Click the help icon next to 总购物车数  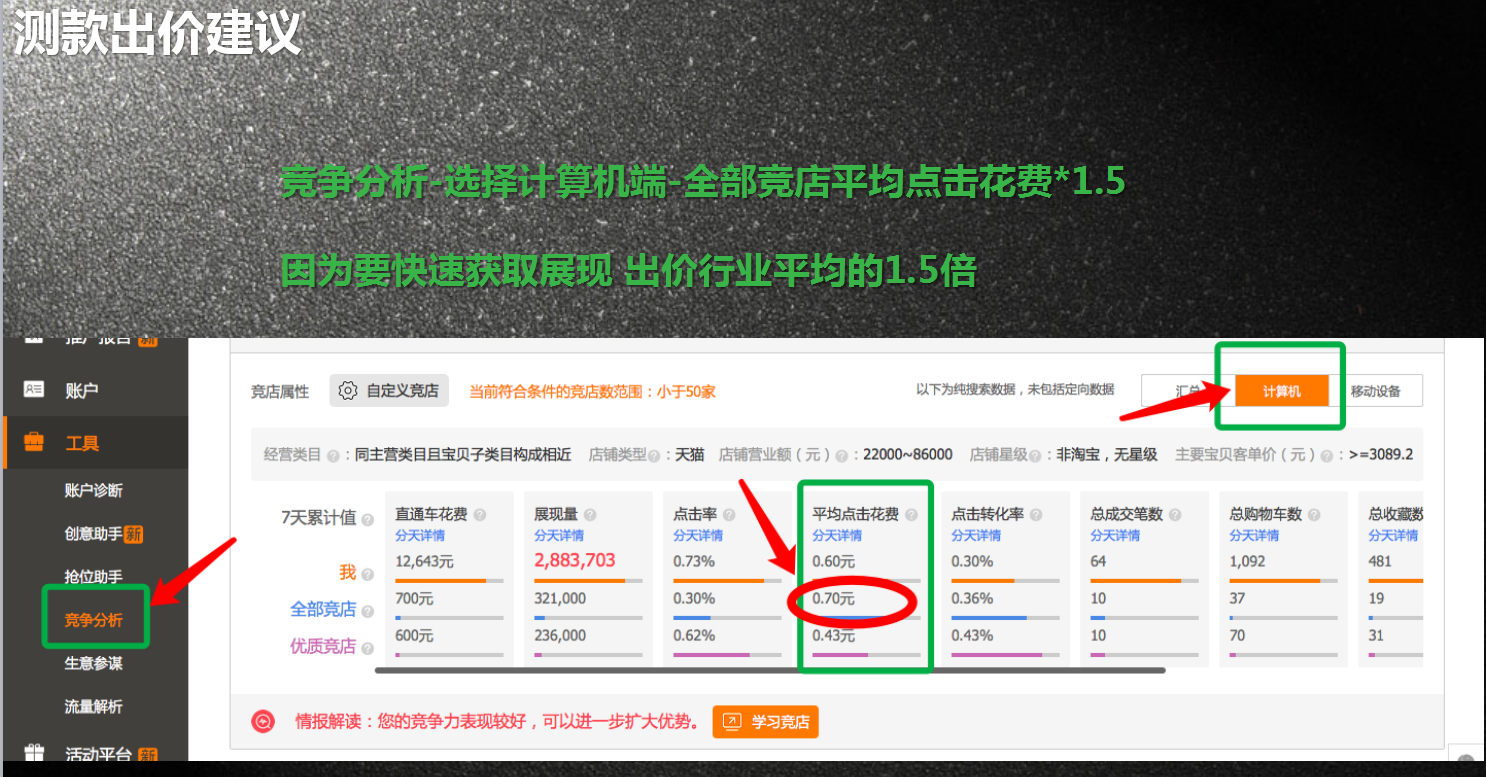1313,515
